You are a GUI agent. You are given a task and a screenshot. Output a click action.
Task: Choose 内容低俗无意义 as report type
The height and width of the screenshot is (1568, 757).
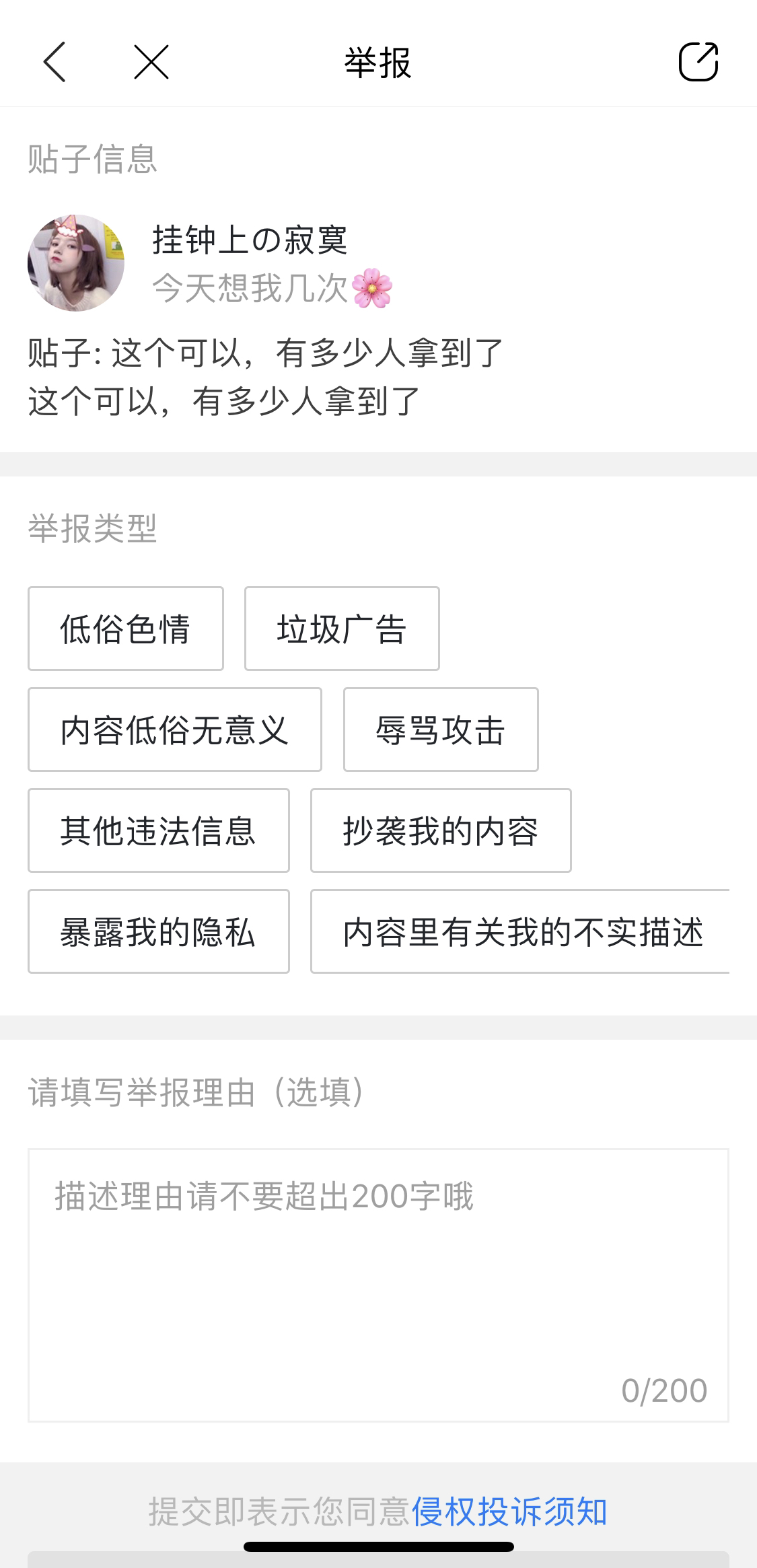(x=175, y=729)
